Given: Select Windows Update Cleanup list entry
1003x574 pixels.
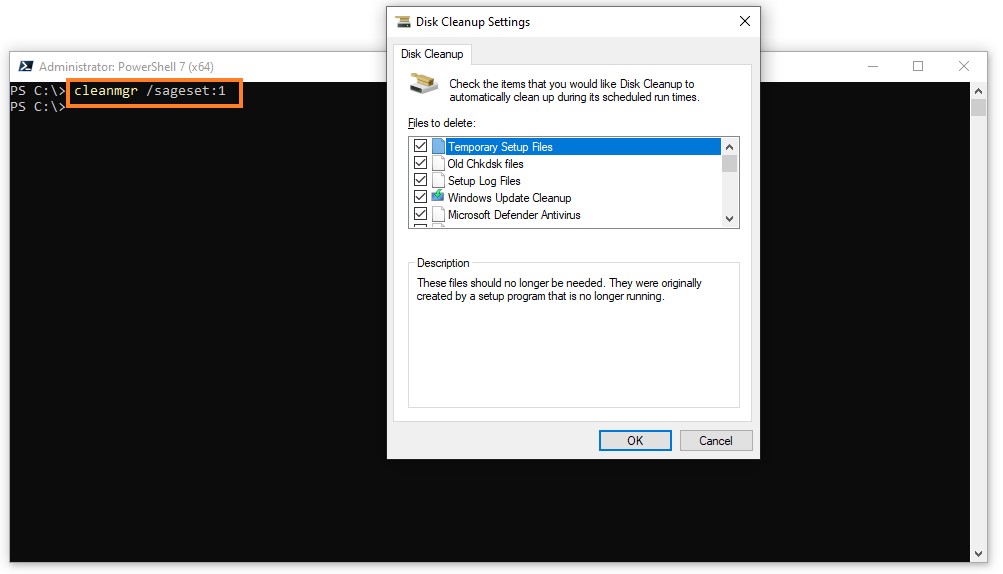Looking at the screenshot, I should pyautogui.click(x=509, y=198).
